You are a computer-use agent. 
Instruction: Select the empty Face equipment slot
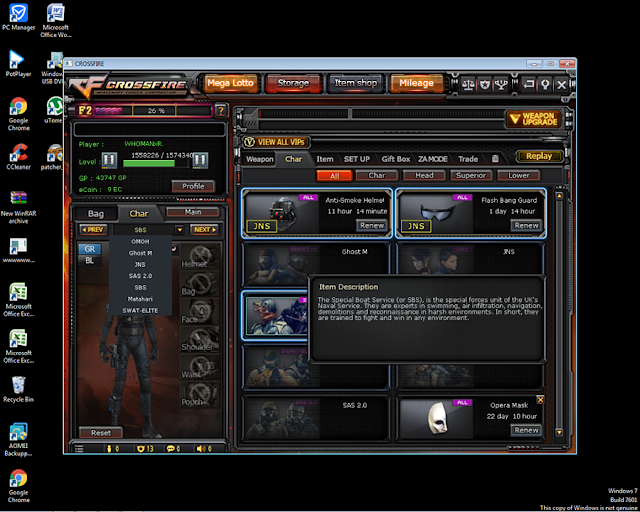(x=200, y=311)
